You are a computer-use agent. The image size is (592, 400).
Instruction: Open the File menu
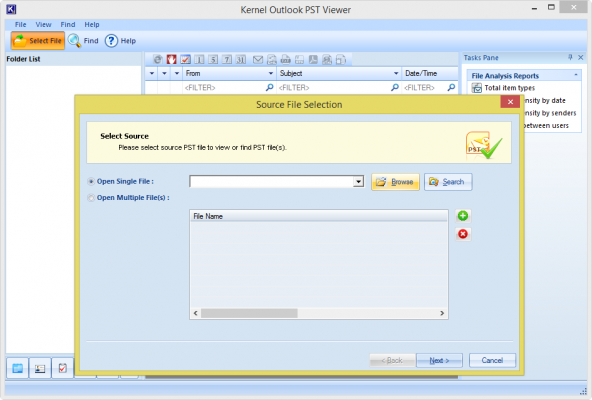pyautogui.click(x=20, y=25)
